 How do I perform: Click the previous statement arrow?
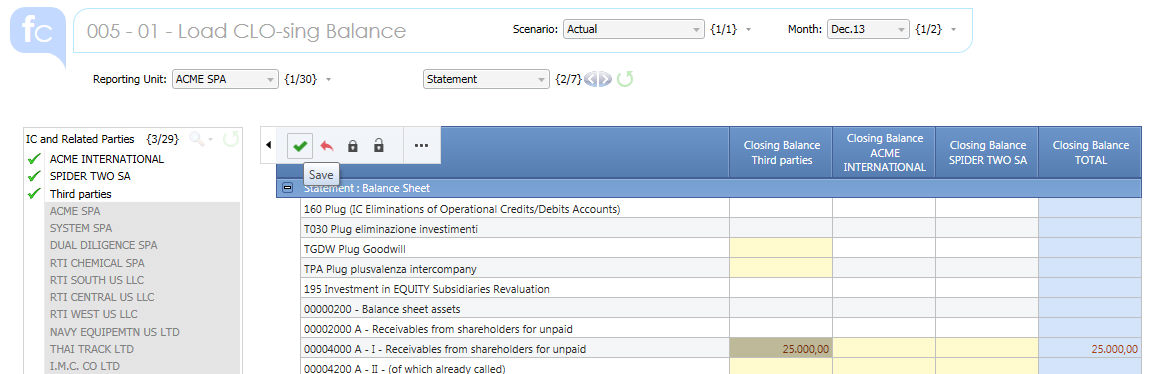590,79
